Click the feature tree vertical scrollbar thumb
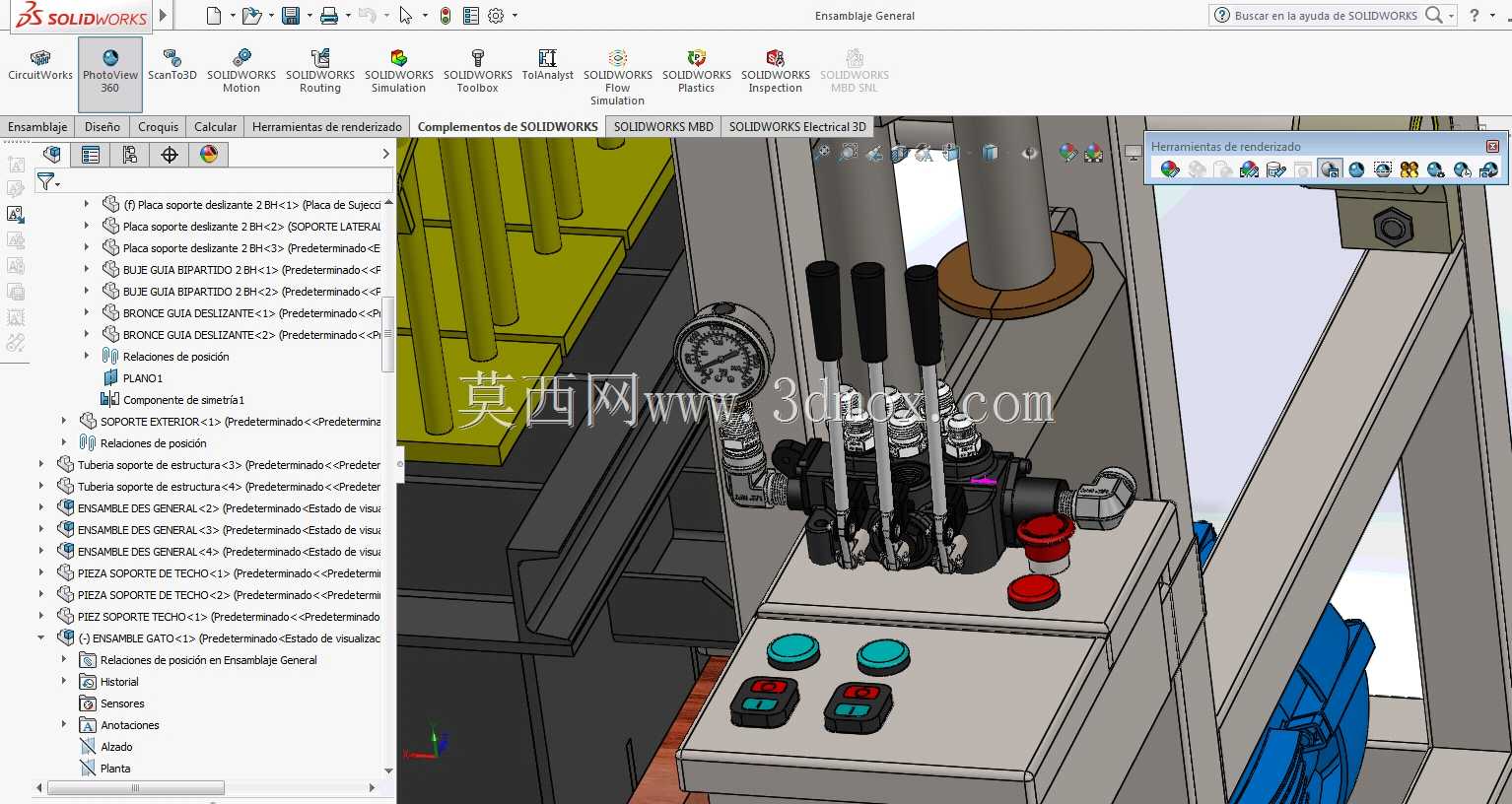The width and height of the screenshot is (1512, 804). [387, 335]
